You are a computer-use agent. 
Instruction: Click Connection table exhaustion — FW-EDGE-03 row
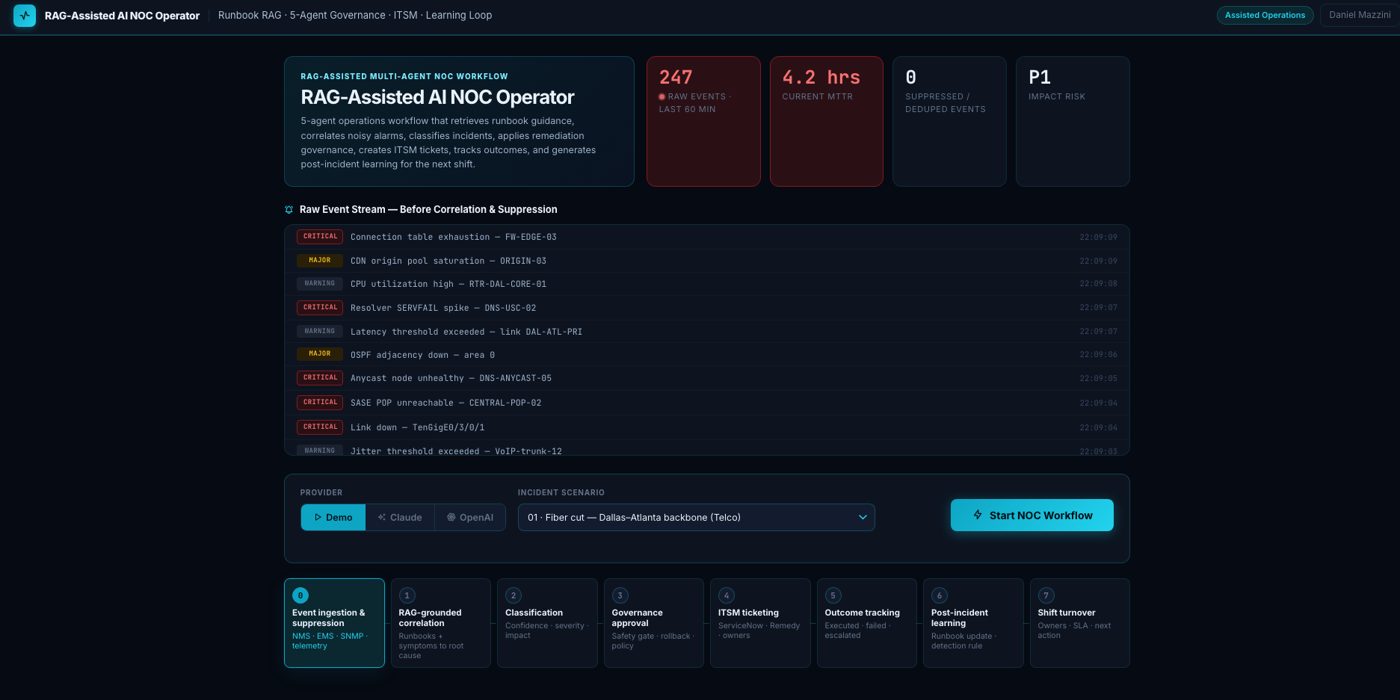[707, 237]
